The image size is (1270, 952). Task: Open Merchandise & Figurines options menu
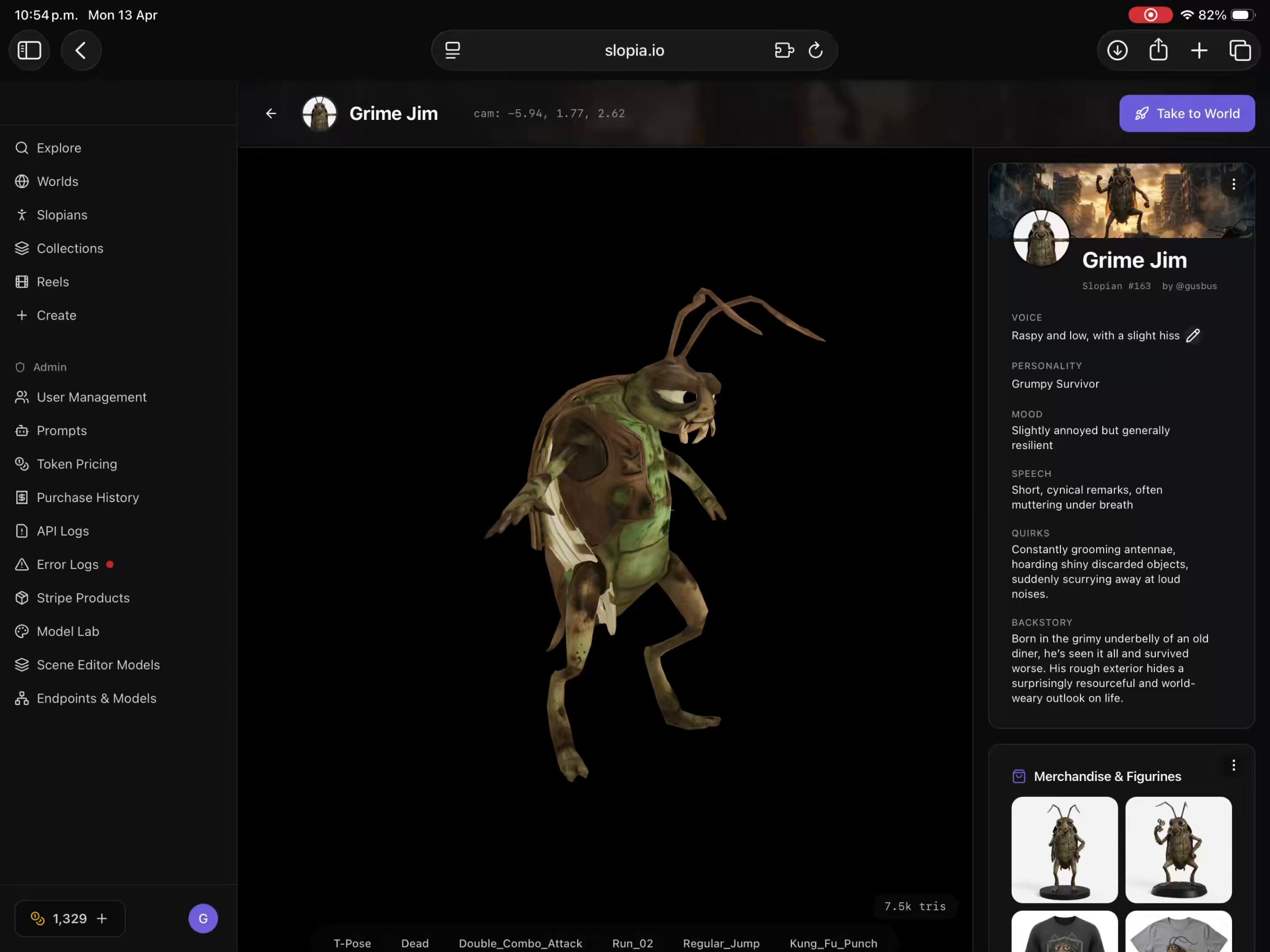point(1233,766)
